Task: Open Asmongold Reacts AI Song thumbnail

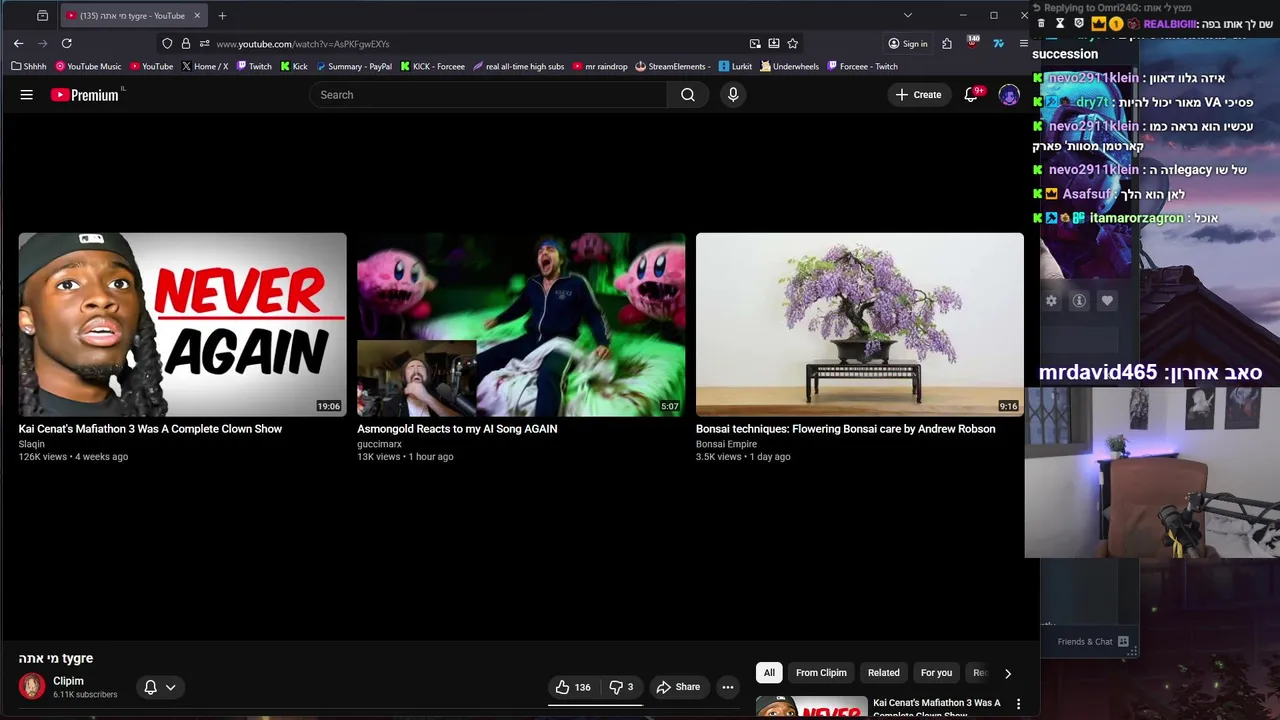Action: pos(521,324)
